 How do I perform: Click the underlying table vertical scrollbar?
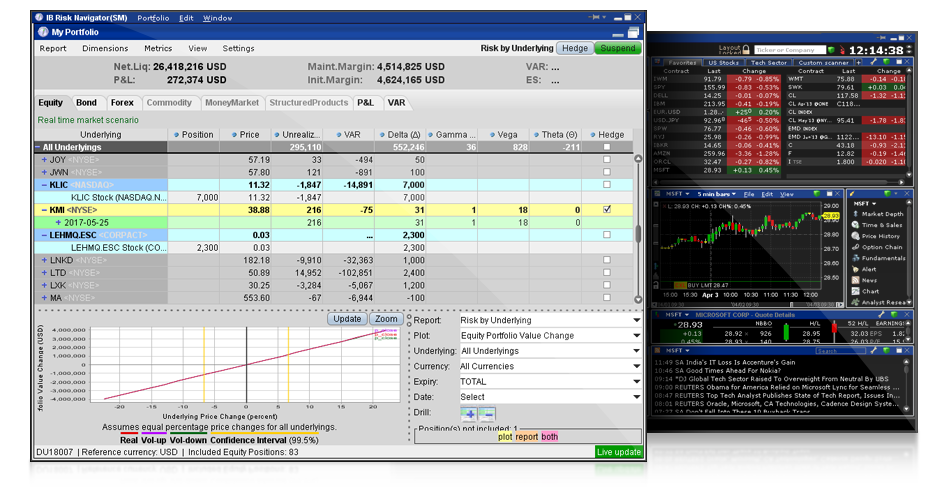pyautogui.click(x=638, y=229)
